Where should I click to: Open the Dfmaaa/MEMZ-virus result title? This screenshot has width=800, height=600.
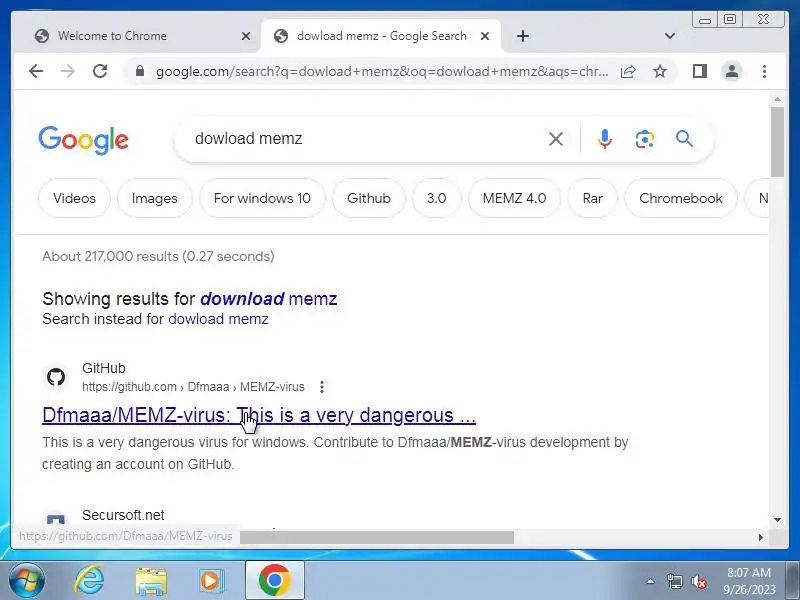[259, 415]
